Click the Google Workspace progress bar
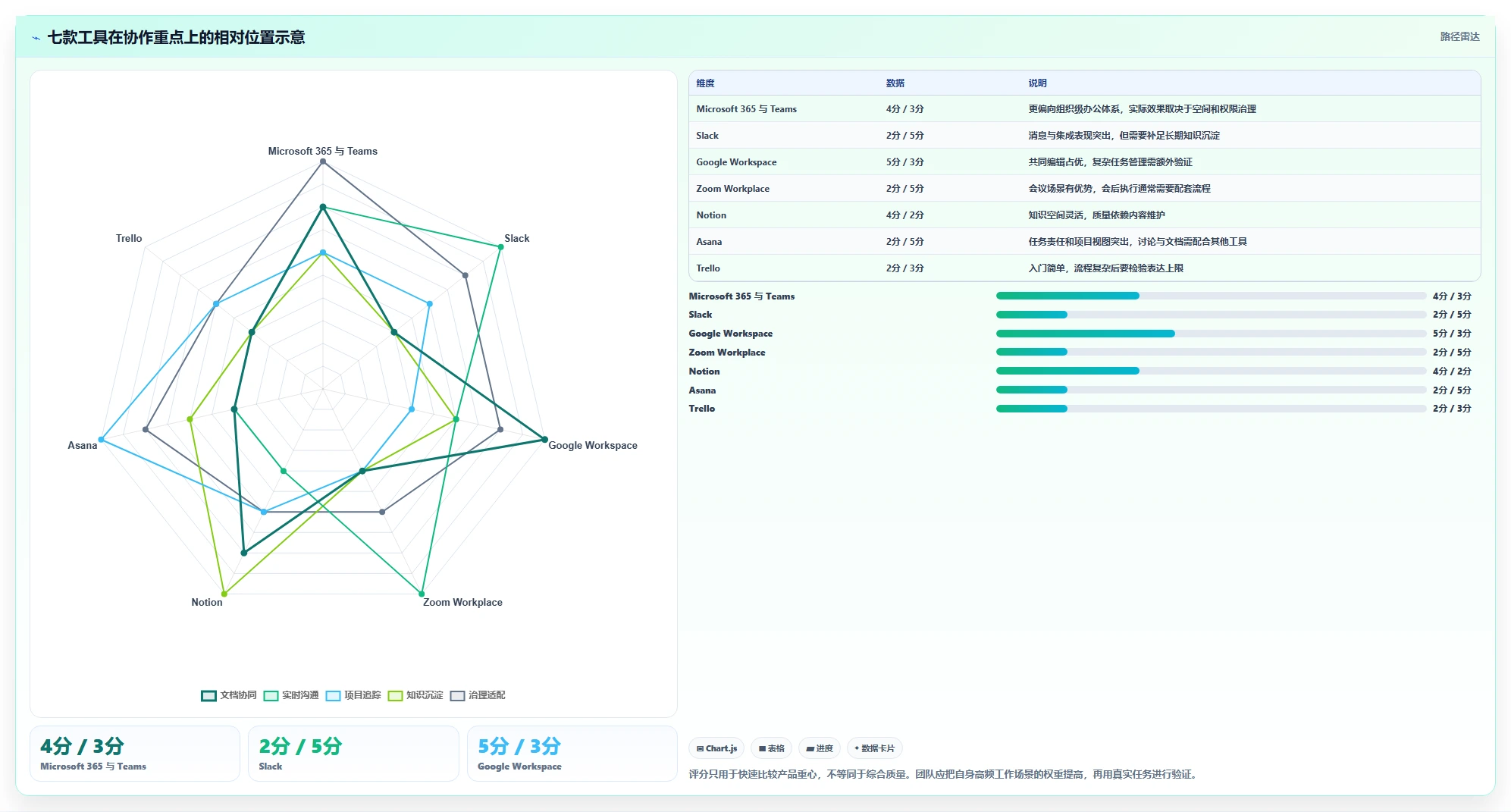The width and height of the screenshot is (1511, 812). pyautogui.click(x=1211, y=334)
